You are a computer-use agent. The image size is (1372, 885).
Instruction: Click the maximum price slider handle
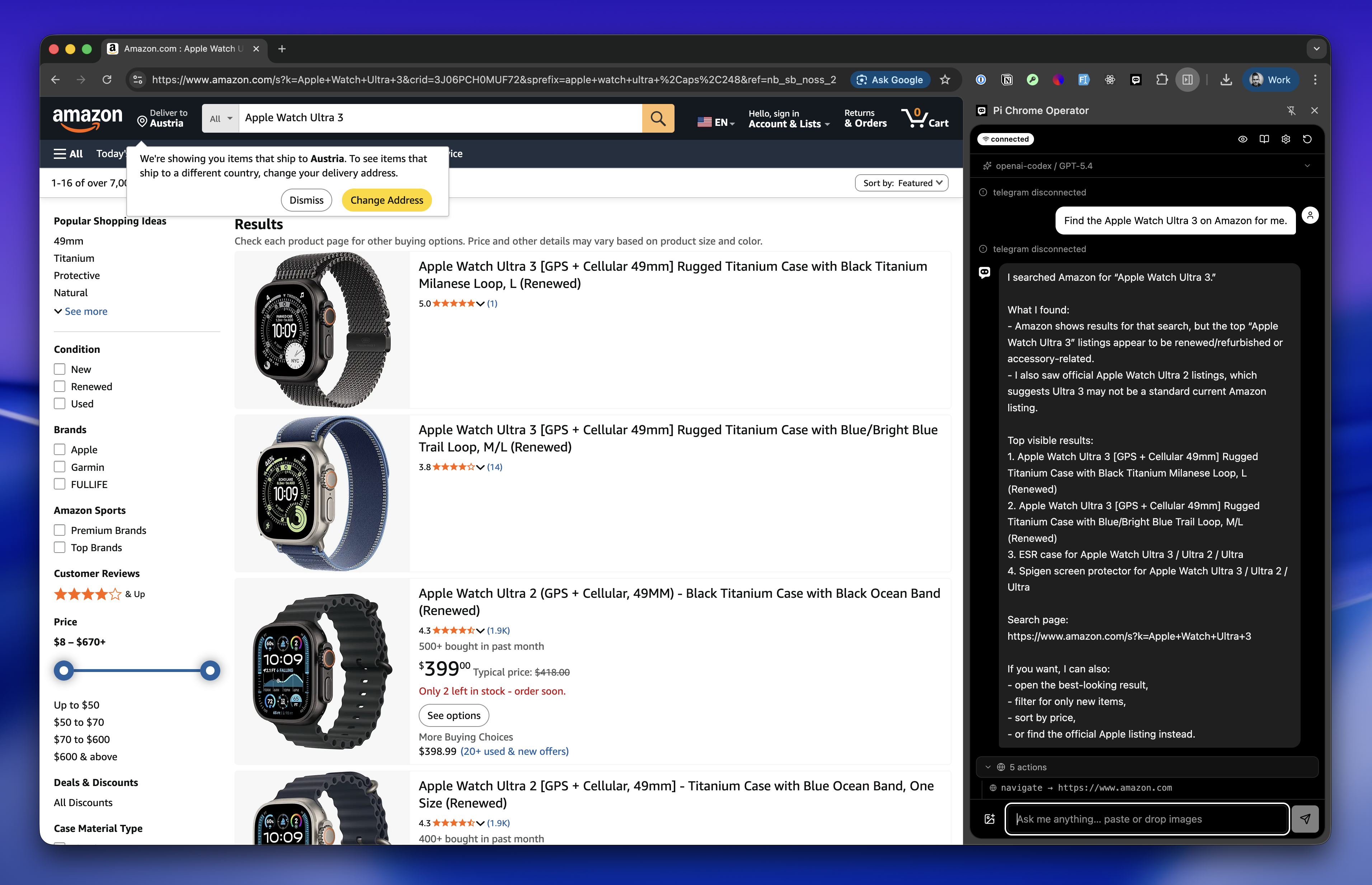(x=211, y=670)
